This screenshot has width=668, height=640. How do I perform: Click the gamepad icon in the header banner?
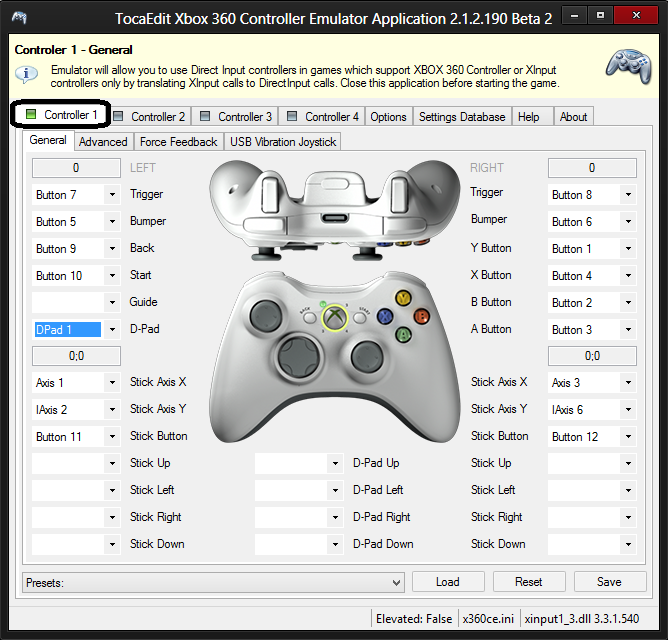628,66
